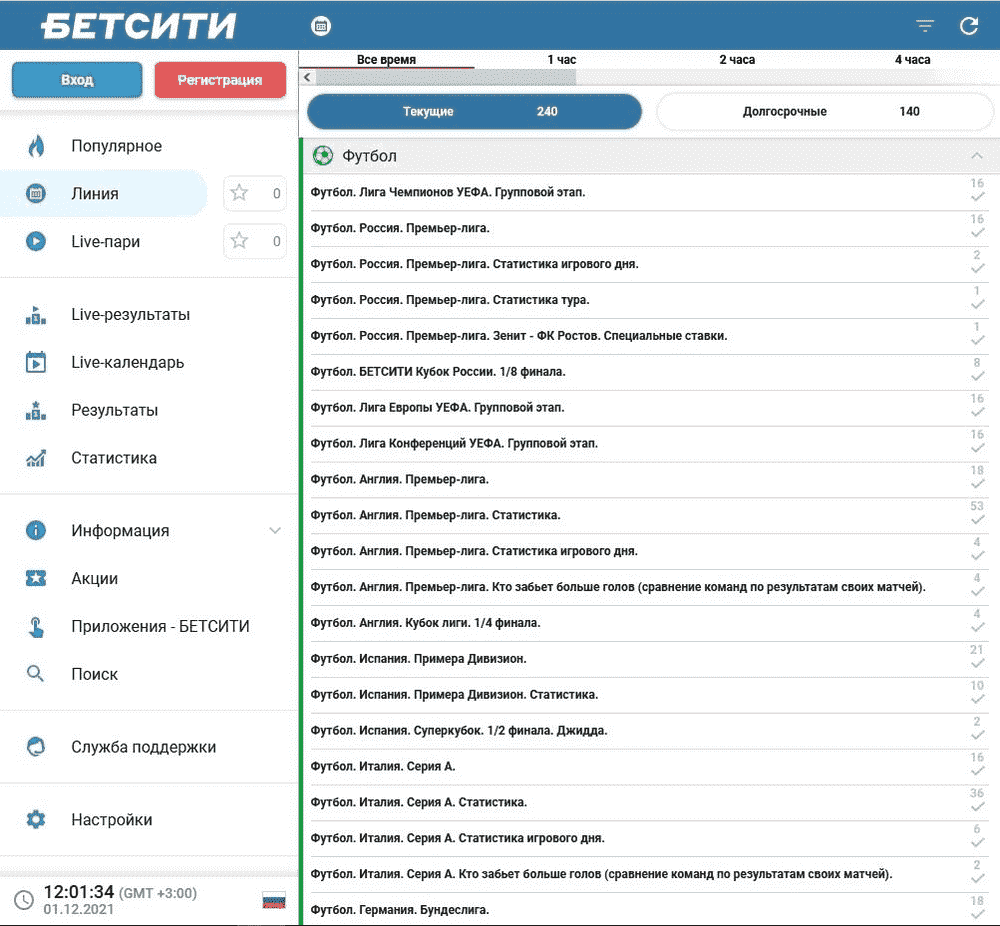Click the Приложения touch hand icon
This screenshot has width=1000, height=926.
(x=36, y=627)
